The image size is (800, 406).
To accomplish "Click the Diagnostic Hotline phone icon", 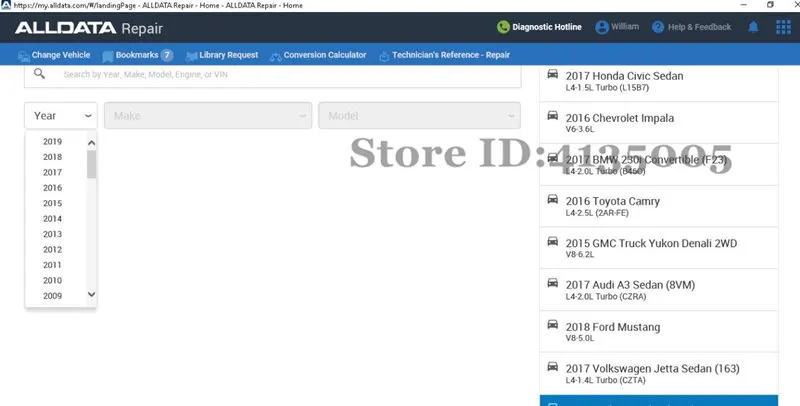I will click(x=503, y=27).
